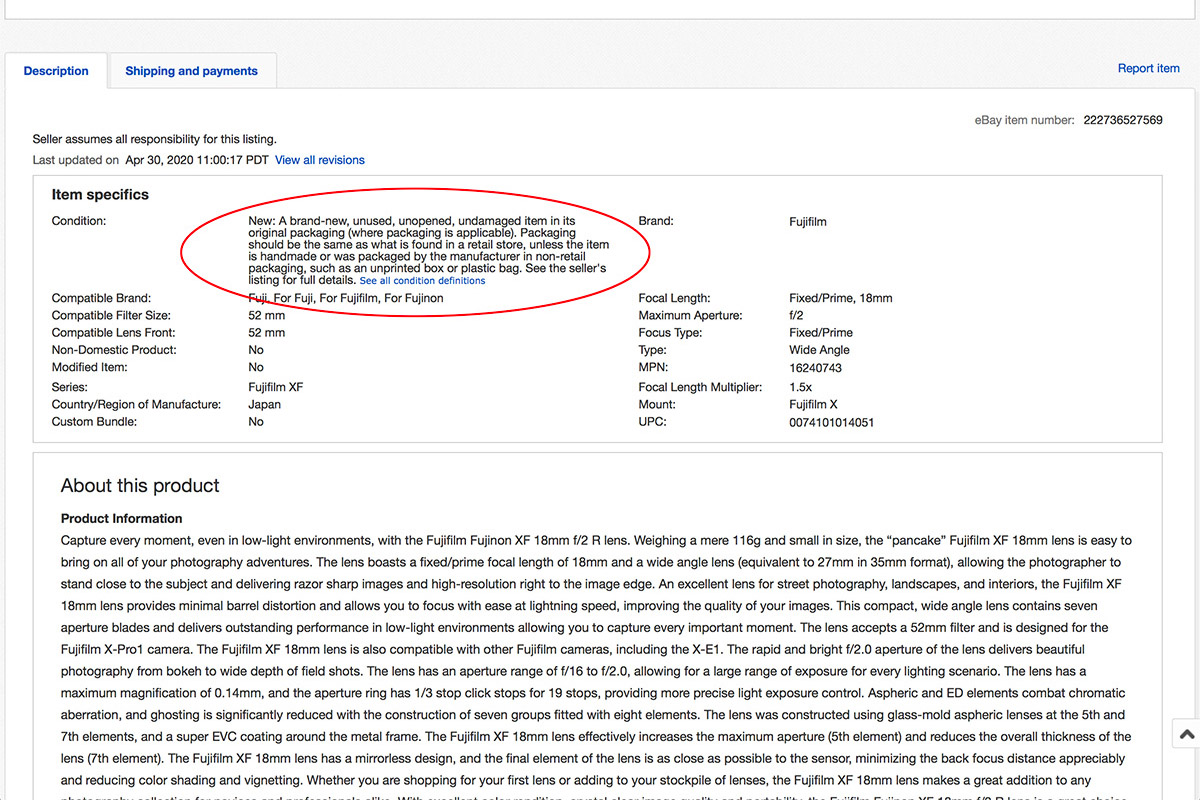This screenshot has height=800, width=1200.
Task: Click the Mount value Fujifilm X
Action: click(813, 405)
